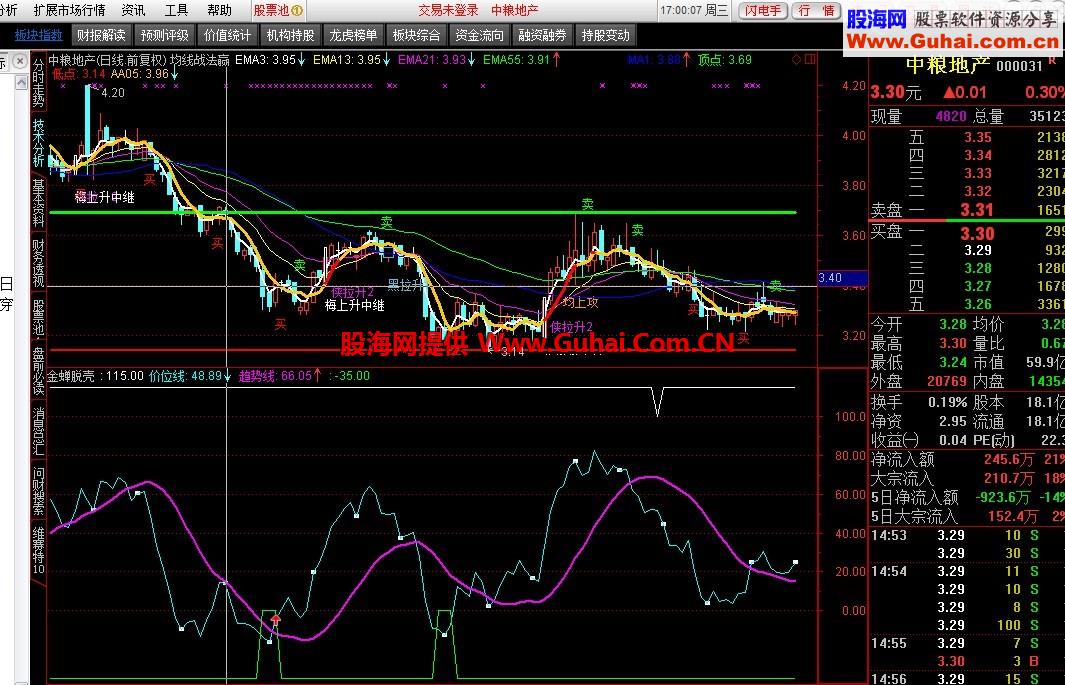The width and height of the screenshot is (1065, 685).
Task: Select the 盘前必读 side tab
Action: (x=38, y=370)
